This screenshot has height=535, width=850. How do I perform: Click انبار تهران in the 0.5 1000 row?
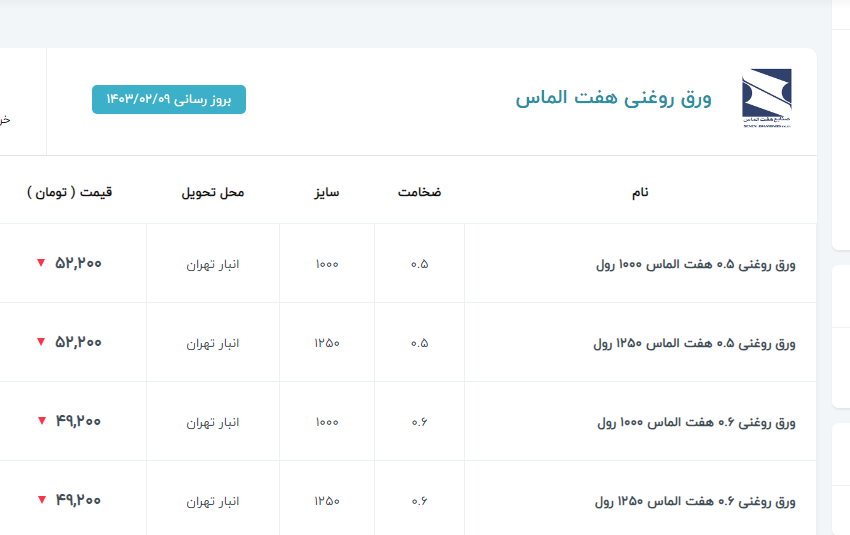pos(213,264)
